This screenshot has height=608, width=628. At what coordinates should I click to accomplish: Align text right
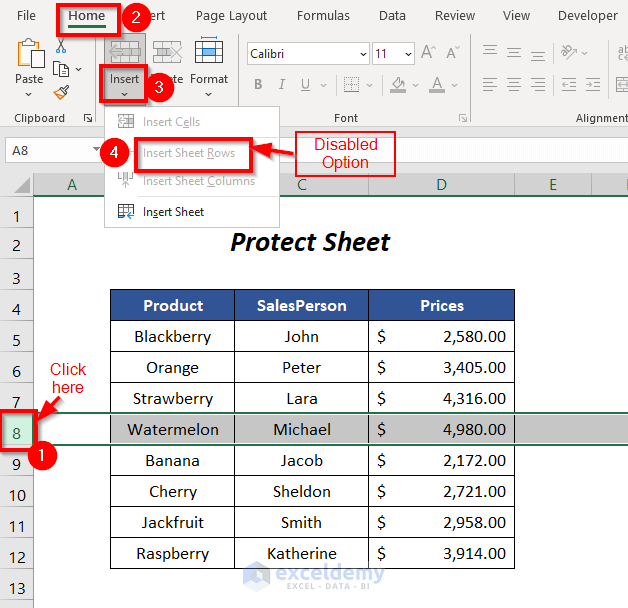point(538,85)
